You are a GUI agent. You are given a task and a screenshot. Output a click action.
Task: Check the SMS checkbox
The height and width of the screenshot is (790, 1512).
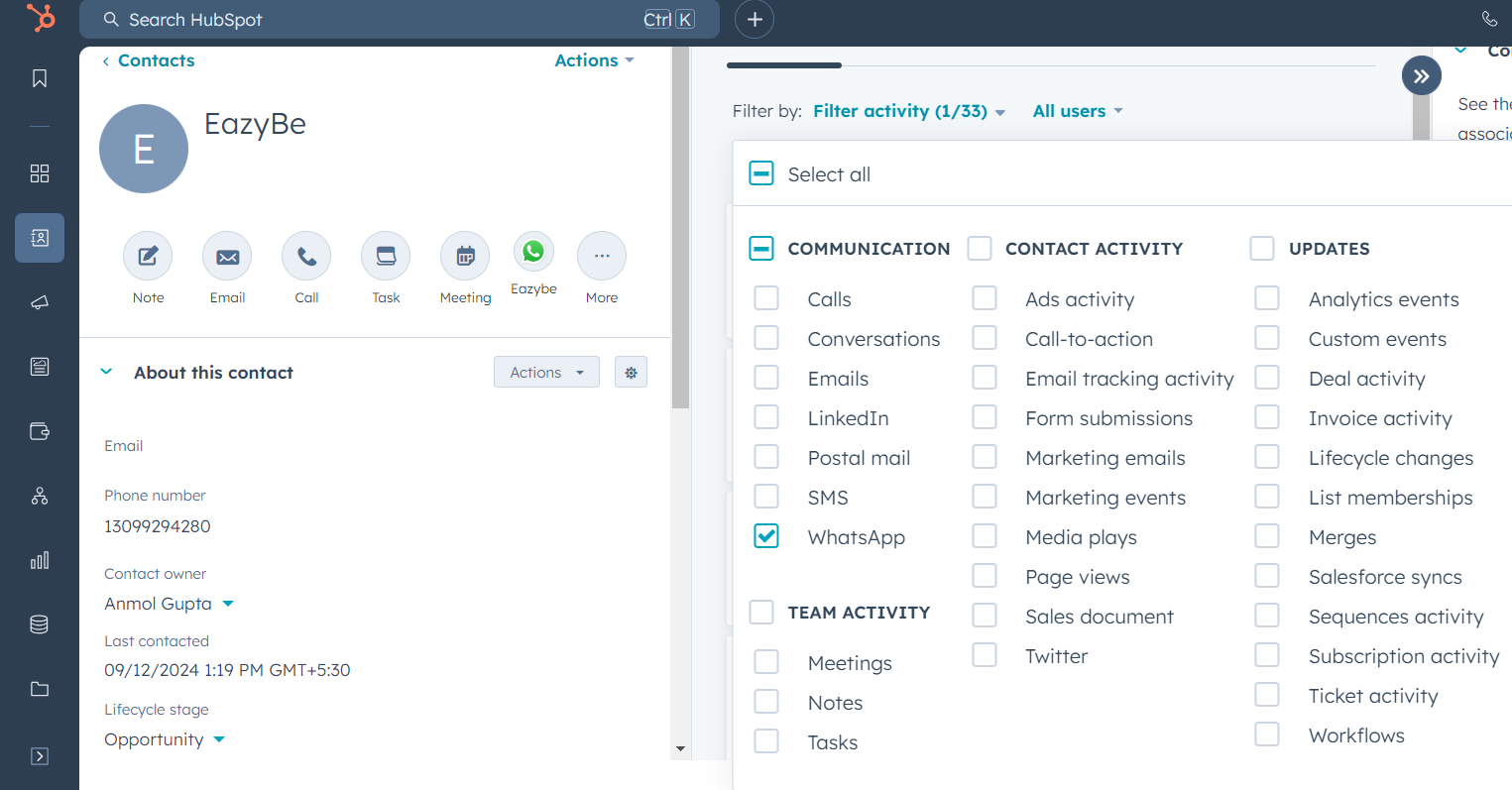pyautogui.click(x=766, y=497)
